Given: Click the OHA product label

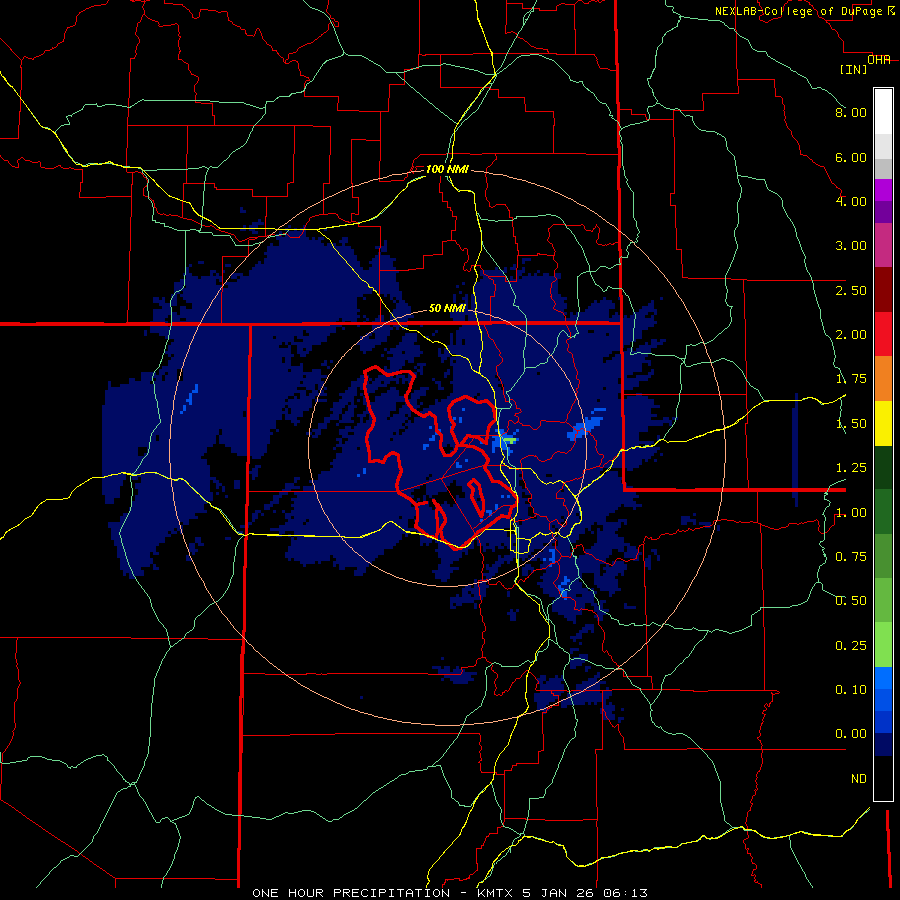Looking at the screenshot, I should click(x=879, y=60).
